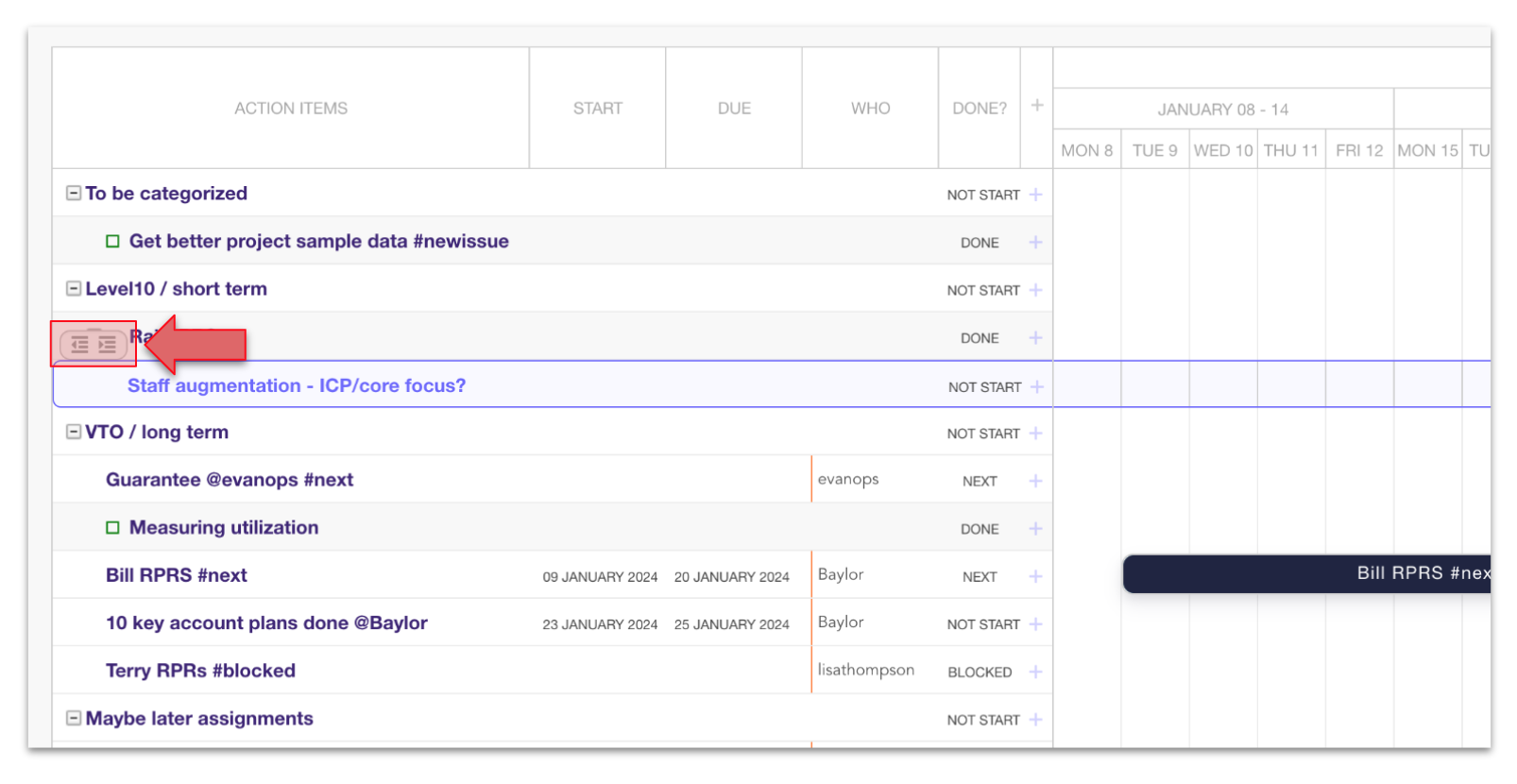Collapse the VTO / long term group

pyautogui.click(x=73, y=432)
